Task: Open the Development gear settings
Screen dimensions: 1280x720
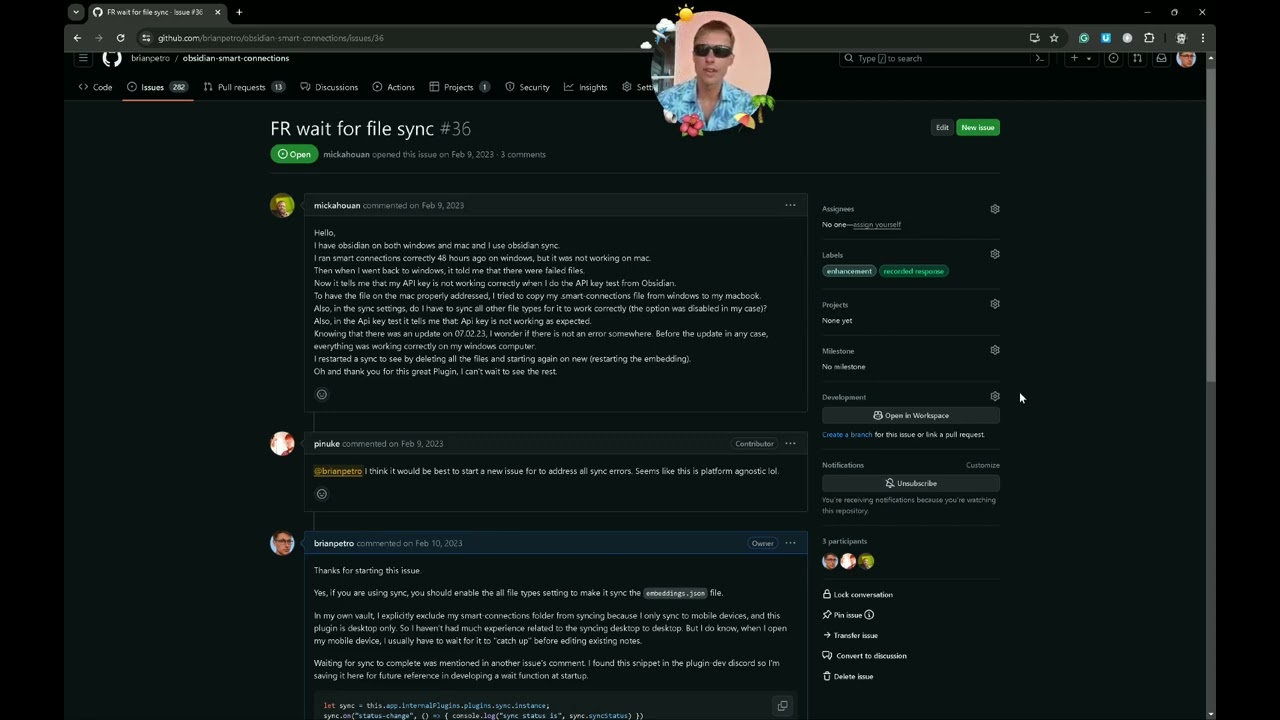Action: pos(995,396)
